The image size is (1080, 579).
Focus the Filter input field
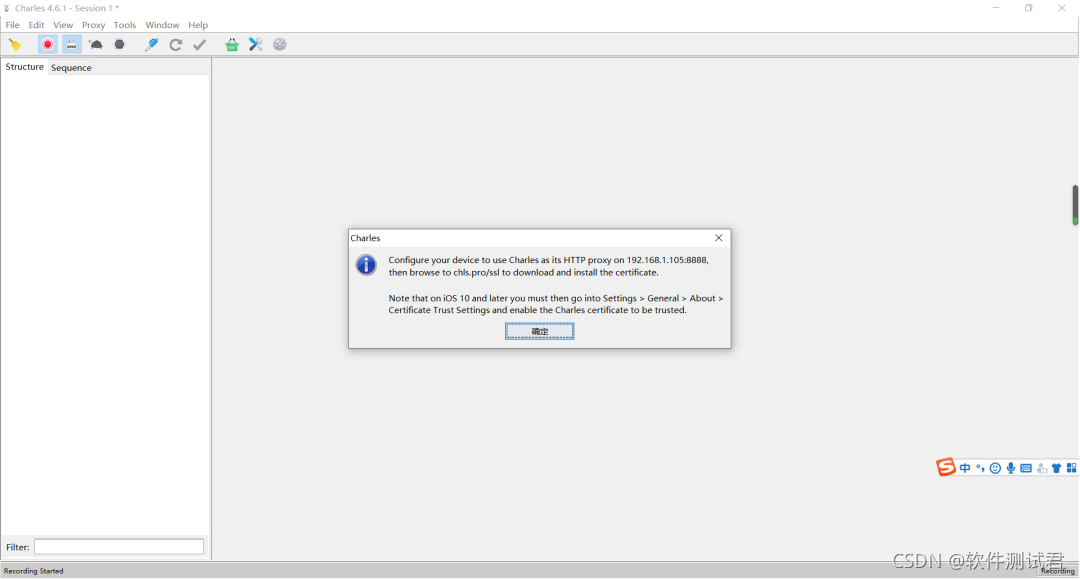pyautogui.click(x=119, y=547)
